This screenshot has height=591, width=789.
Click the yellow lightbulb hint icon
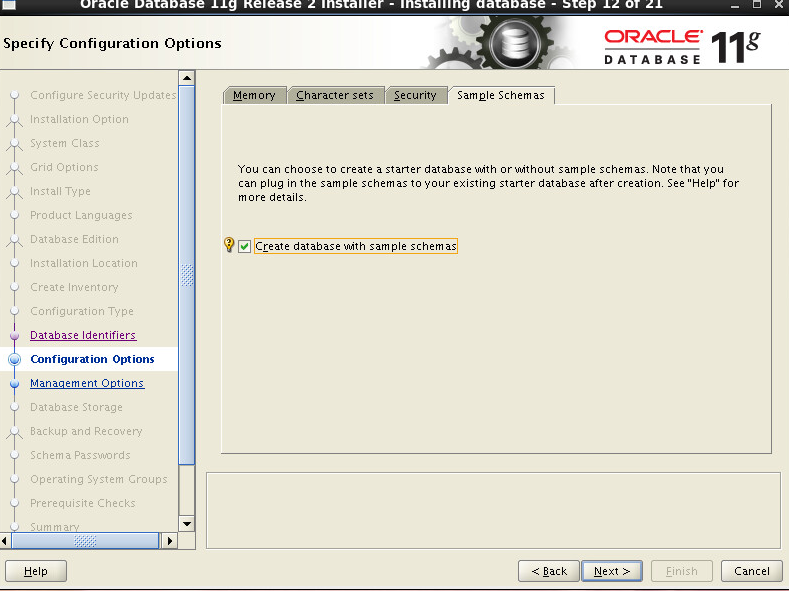click(229, 245)
